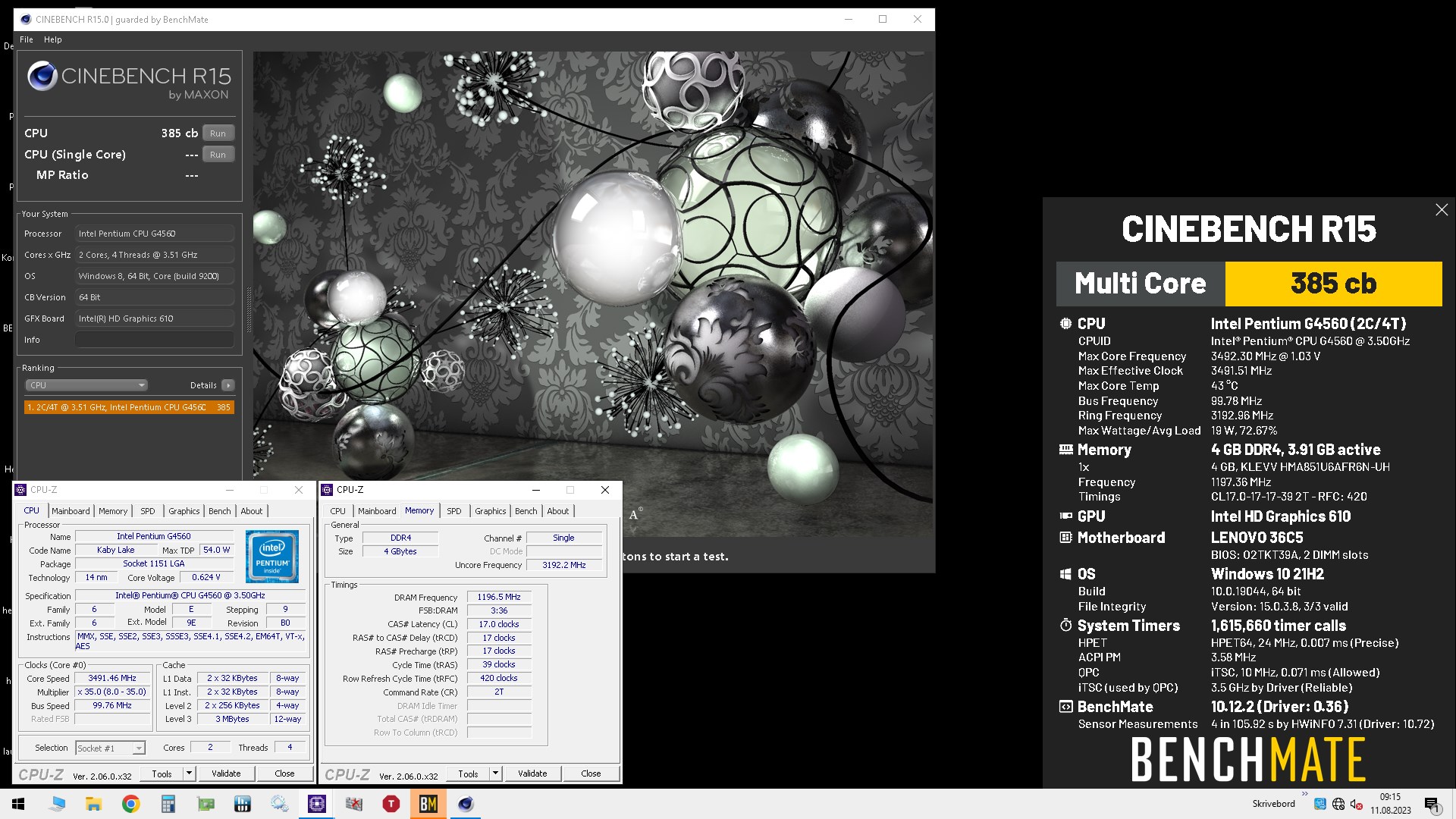Click the 385 cb BenchMate score banner

1333,284
